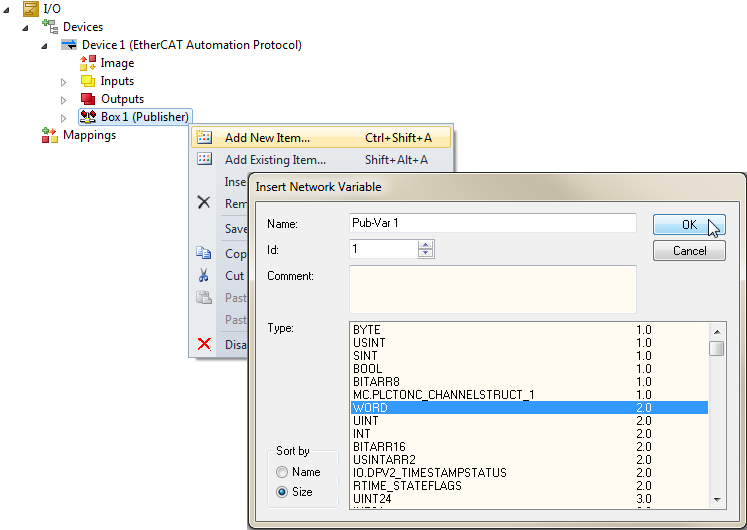Select the Inputs tree item label
The image size is (747, 530).
117,81
